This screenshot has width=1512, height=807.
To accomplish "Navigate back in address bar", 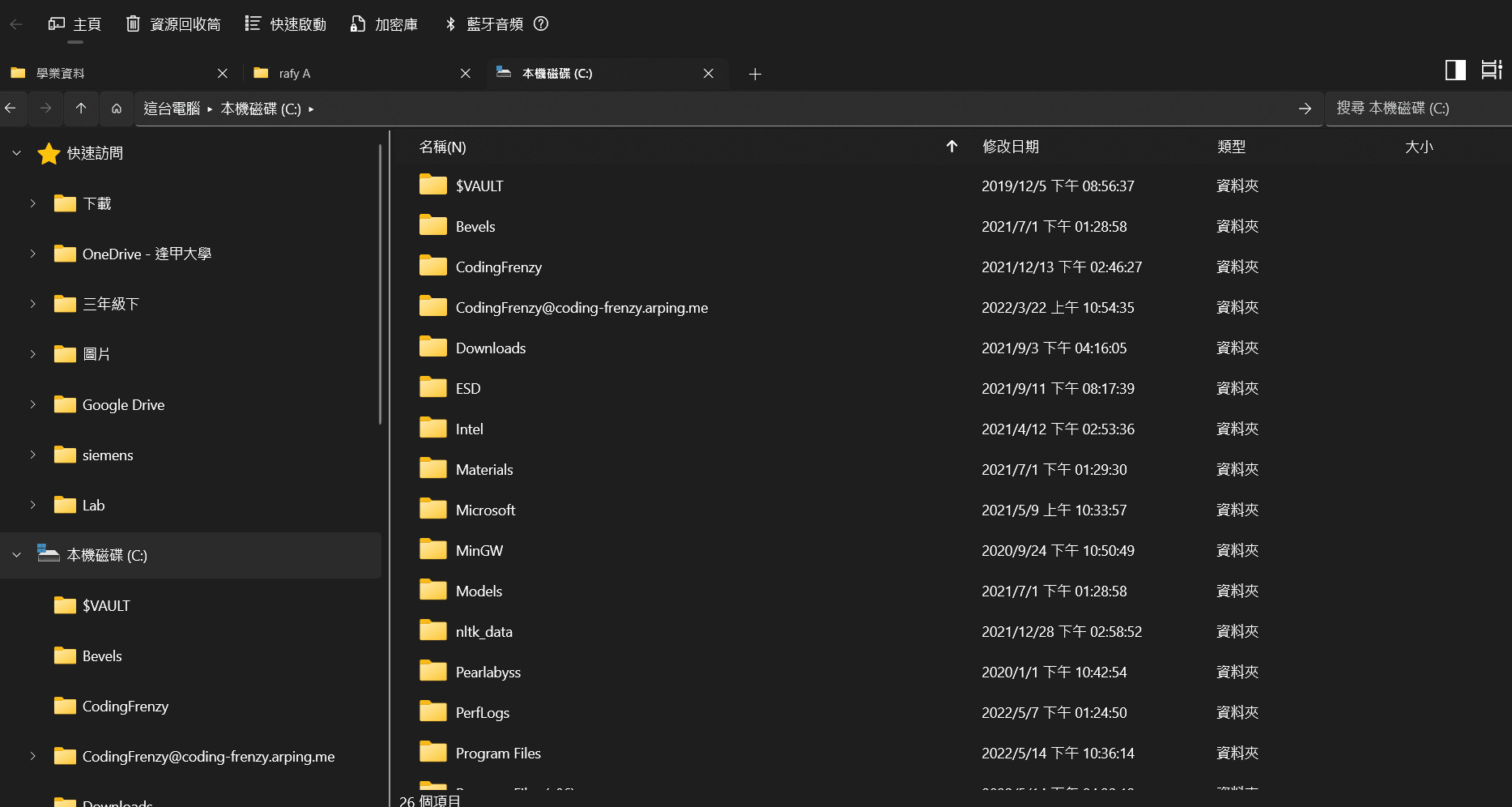I will [11, 109].
